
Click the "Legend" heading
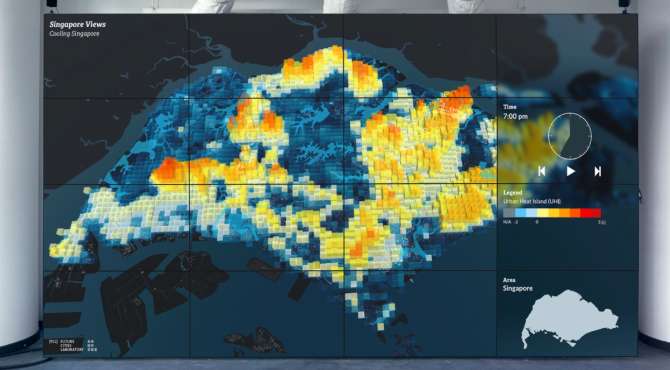(x=513, y=193)
